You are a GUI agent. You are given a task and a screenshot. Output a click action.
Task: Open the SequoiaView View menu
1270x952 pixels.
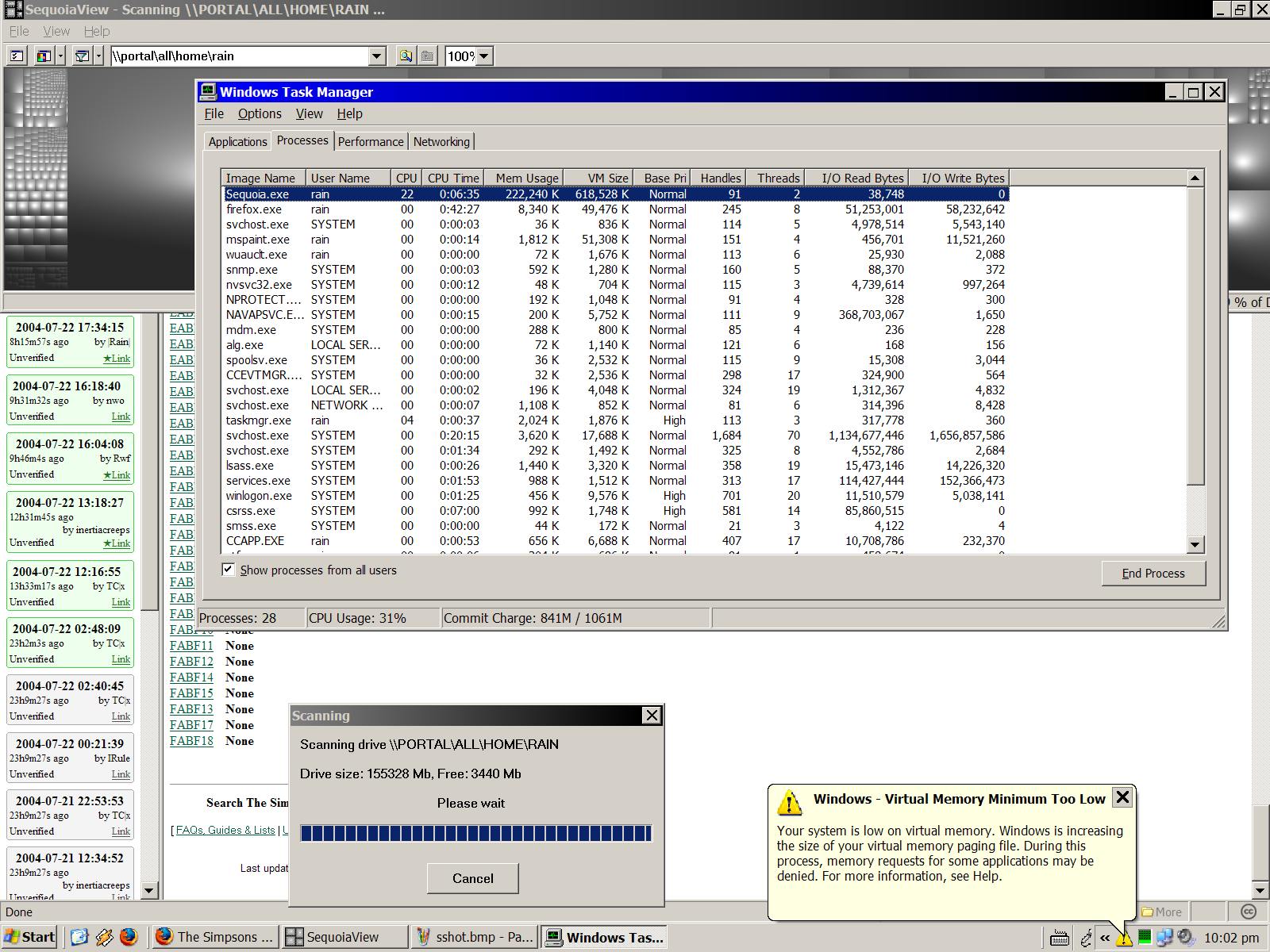coord(56,31)
